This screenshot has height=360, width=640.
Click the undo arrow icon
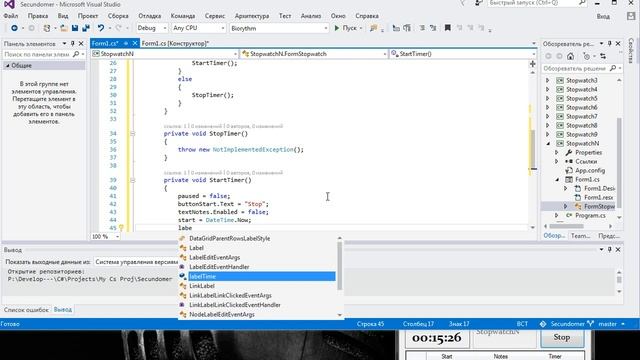point(100,28)
